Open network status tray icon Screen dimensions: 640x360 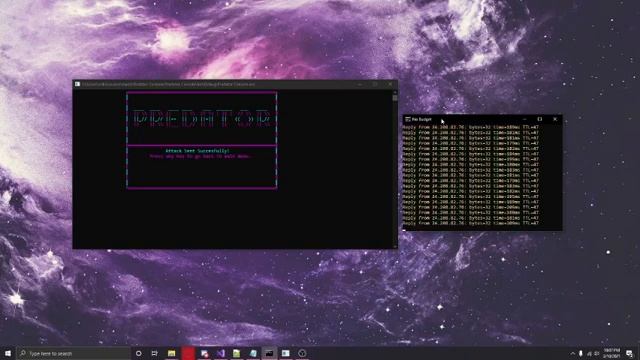coord(589,353)
